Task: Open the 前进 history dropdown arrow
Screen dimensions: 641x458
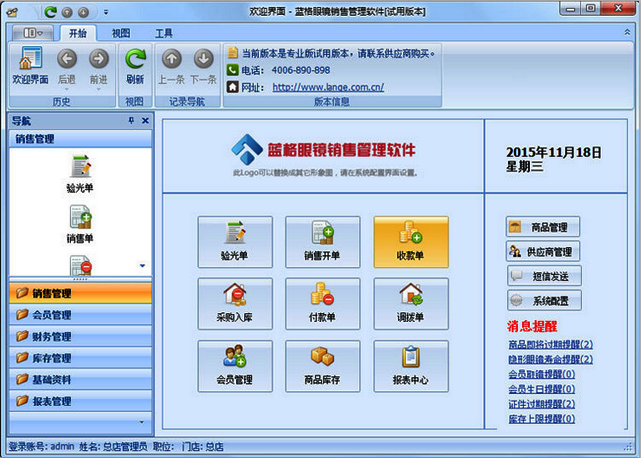Action: pyautogui.click(x=99, y=89)
